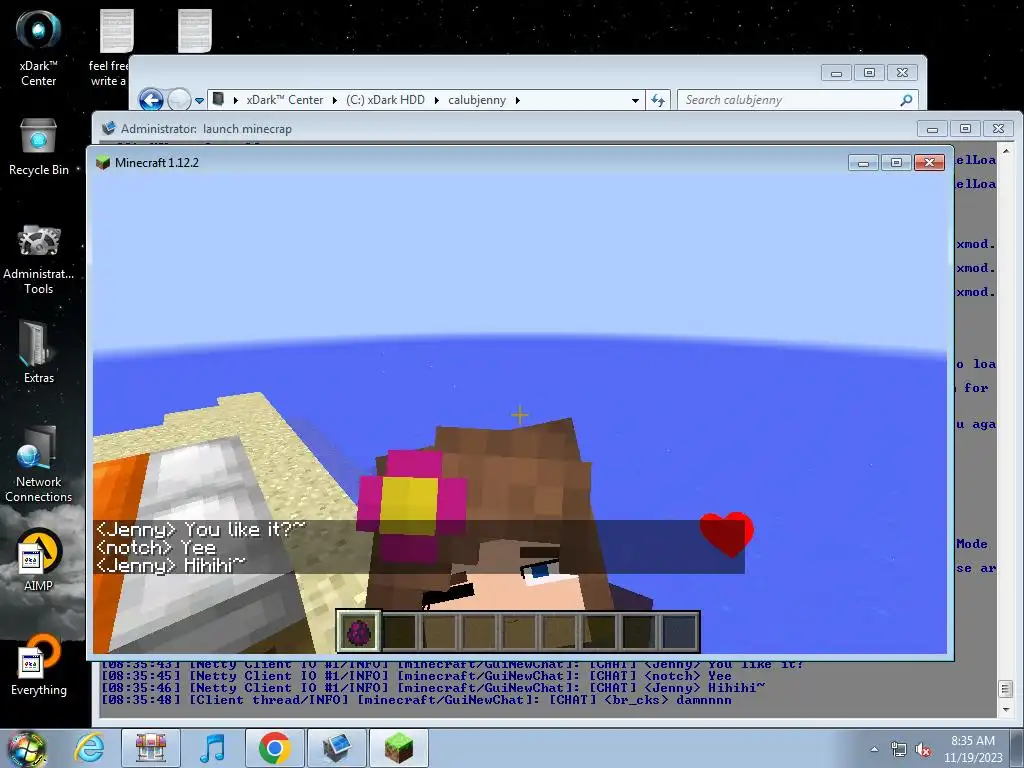Click (C:) xDark HDD breadcrumb

pyautogui.click(x=385, y=100)
